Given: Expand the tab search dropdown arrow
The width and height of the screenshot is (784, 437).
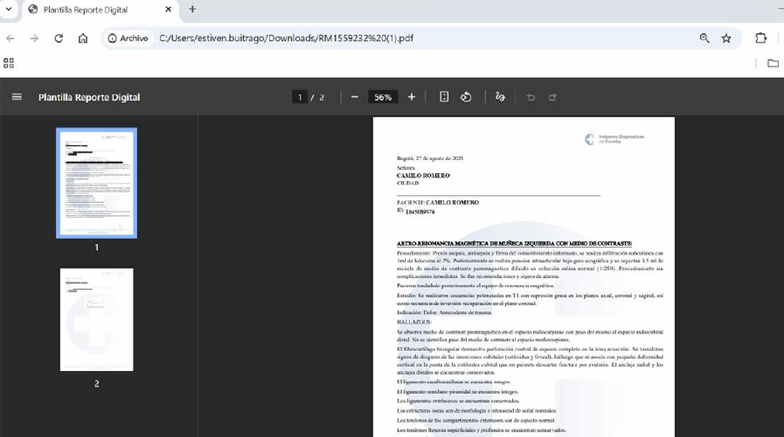Looking at the screenshot, I should coord(9,10).
